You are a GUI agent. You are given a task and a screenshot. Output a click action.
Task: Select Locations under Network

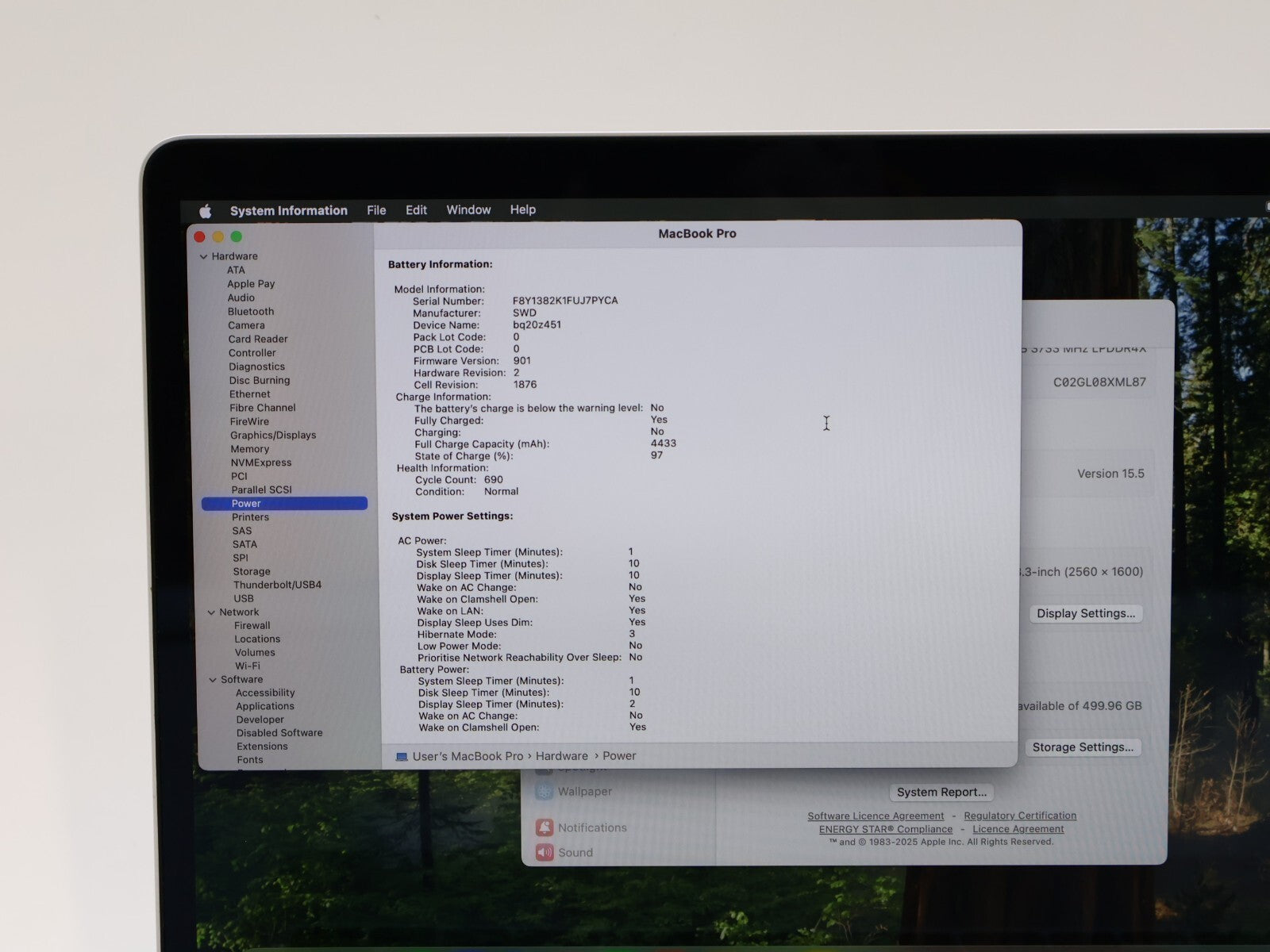[x=257, y=639]
